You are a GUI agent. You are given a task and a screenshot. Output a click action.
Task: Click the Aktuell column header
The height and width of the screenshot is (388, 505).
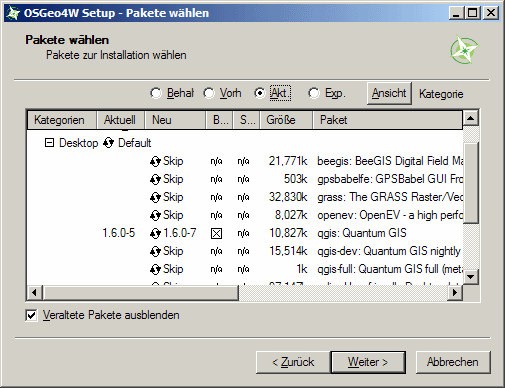click(x=120, y=120)
